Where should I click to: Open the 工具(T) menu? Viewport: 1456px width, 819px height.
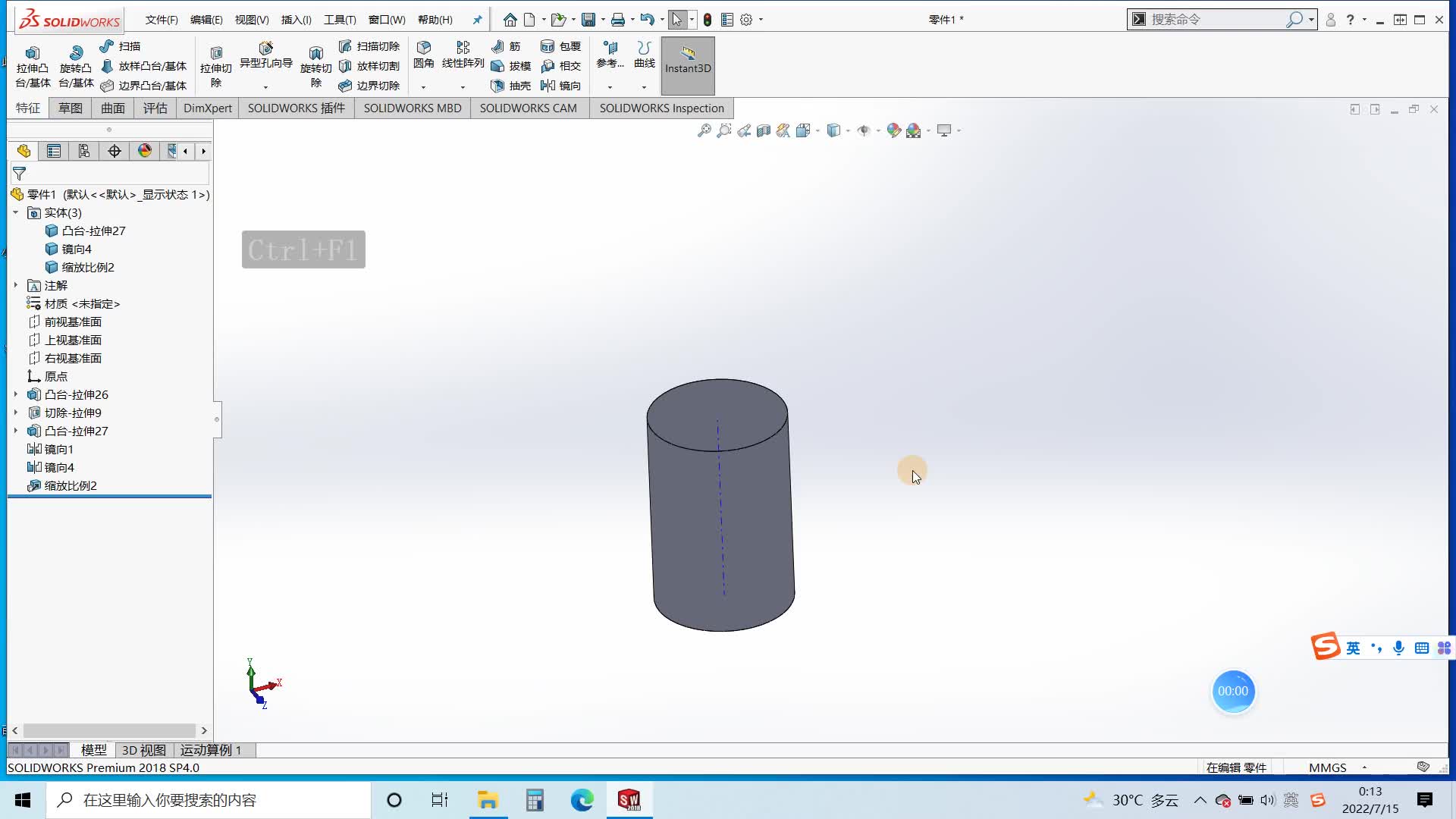(x=339, y=20)
